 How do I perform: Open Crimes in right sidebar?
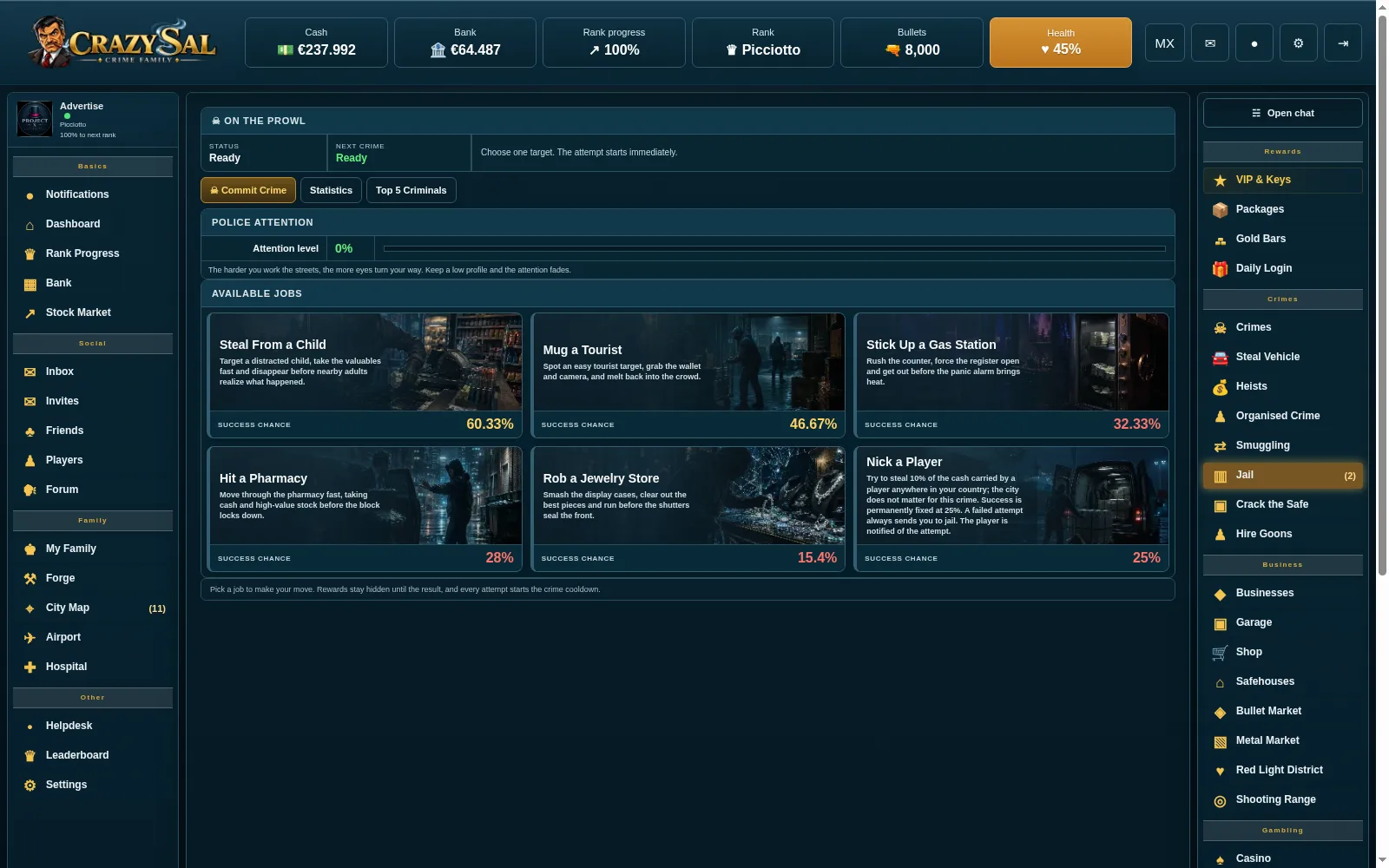(1282, 327)
